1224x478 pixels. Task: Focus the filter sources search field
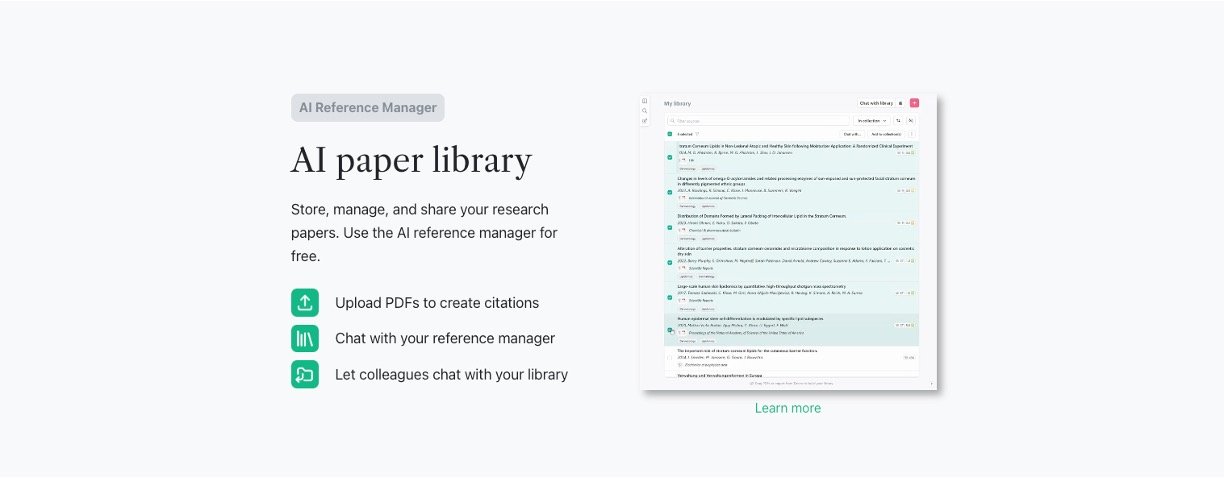click(760, 120)
